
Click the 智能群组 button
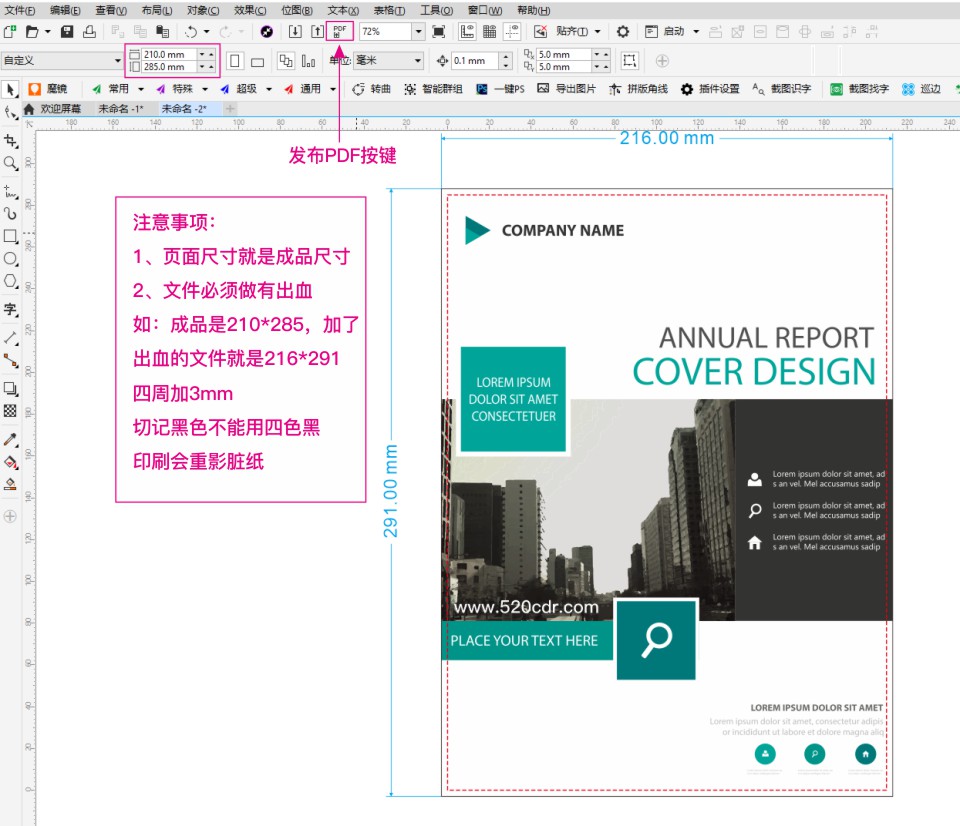pos(433,89)
